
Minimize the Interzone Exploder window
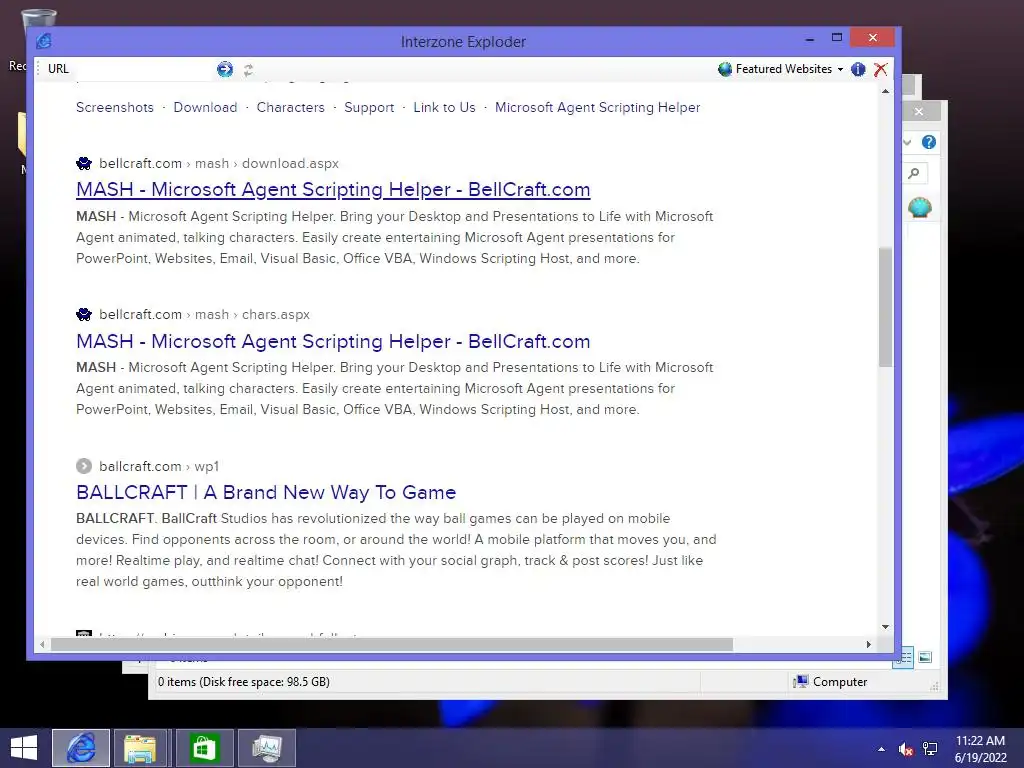tap(810, 39)
